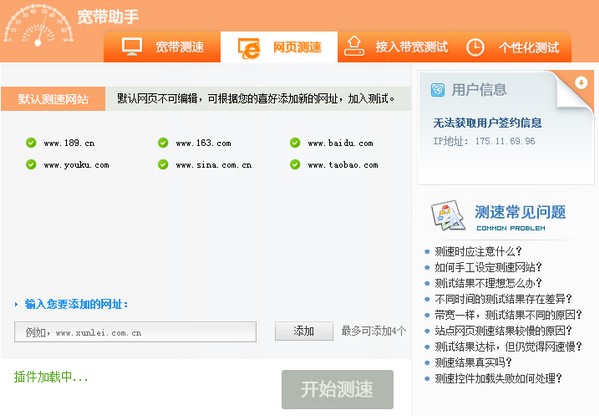
Task: Click the monitor icon for 宽带测速
Action: tap(132, 47)
